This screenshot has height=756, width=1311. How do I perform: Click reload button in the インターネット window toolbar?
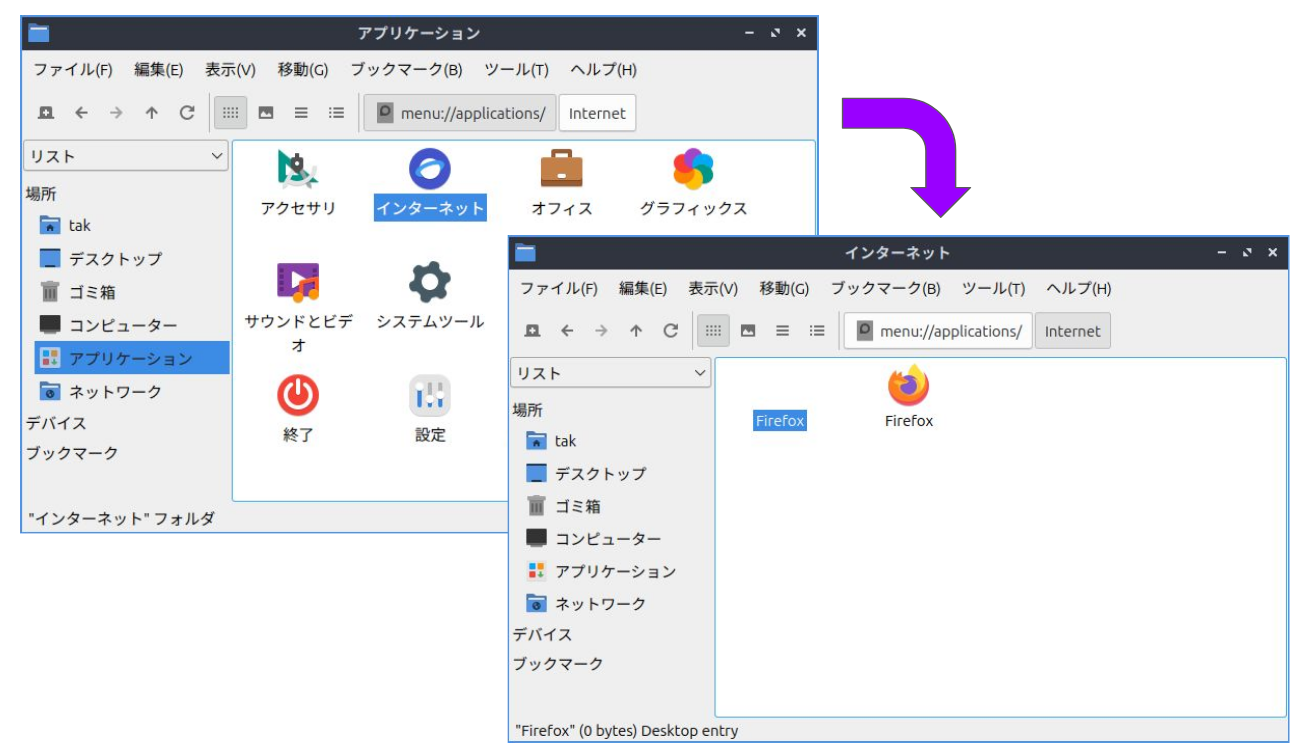(671, 331)
